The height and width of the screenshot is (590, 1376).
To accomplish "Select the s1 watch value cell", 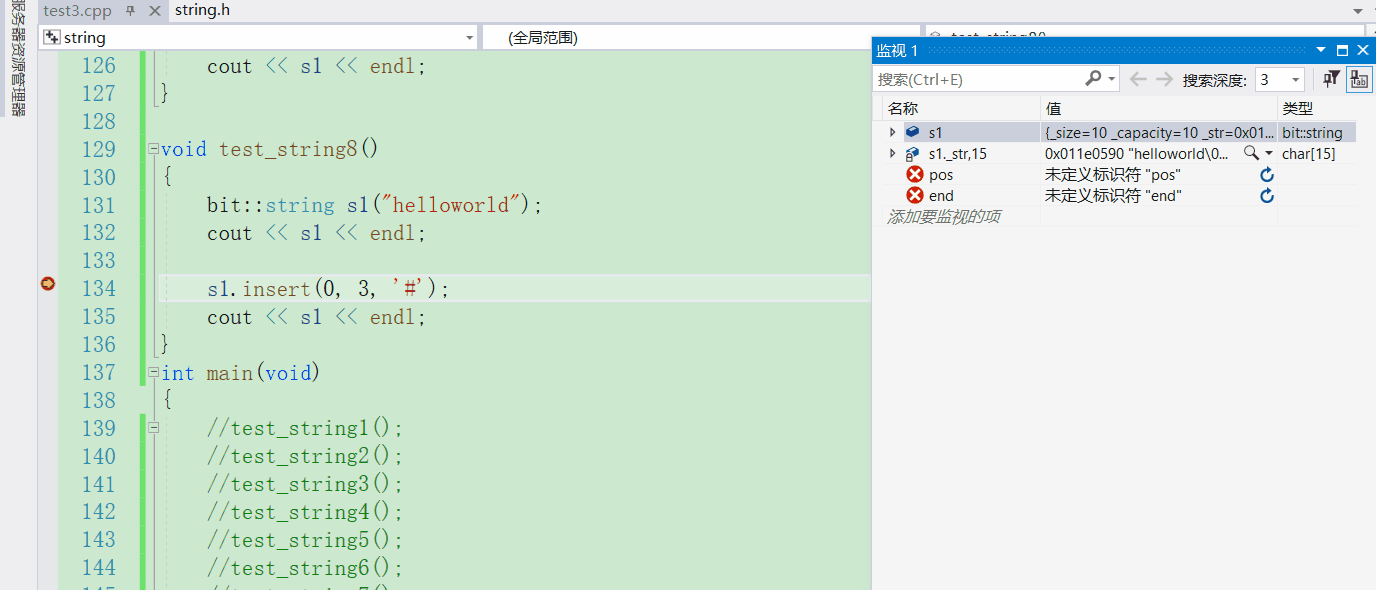I will 1159,132.
